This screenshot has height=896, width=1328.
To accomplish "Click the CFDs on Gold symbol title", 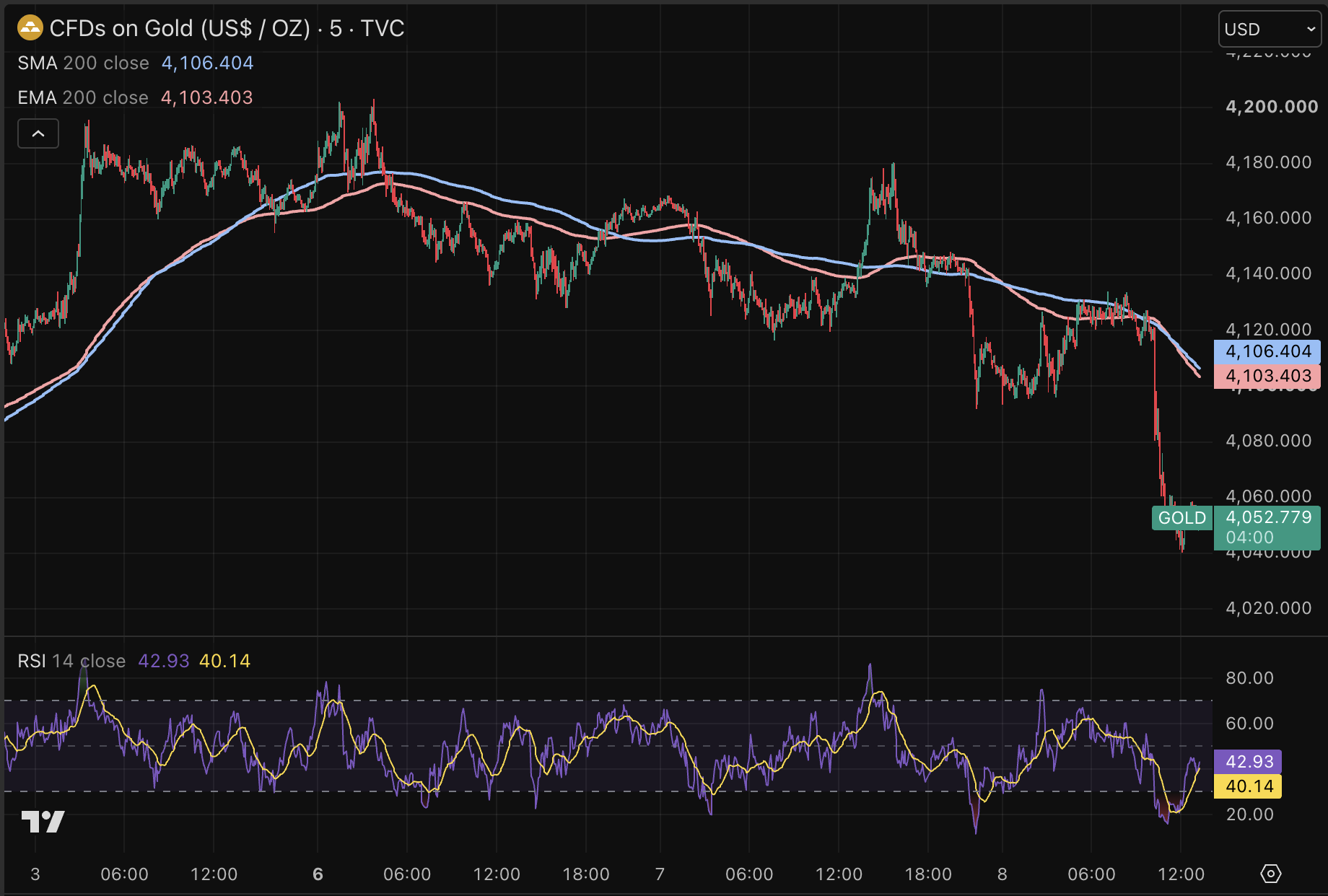I will [227, 28].
